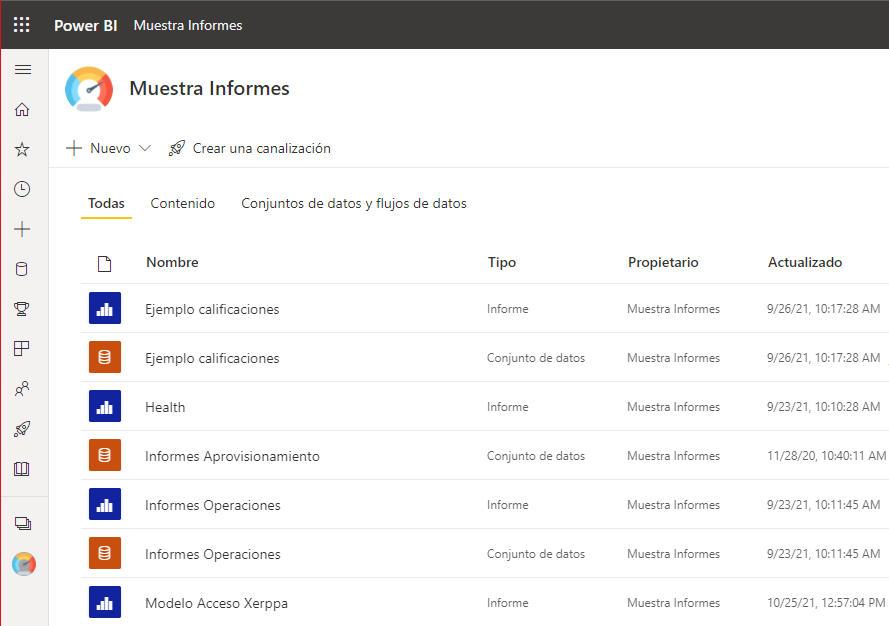Click the Create plus icon in sidebar
This screenshot has height=626, width=889.
(22, 229)
